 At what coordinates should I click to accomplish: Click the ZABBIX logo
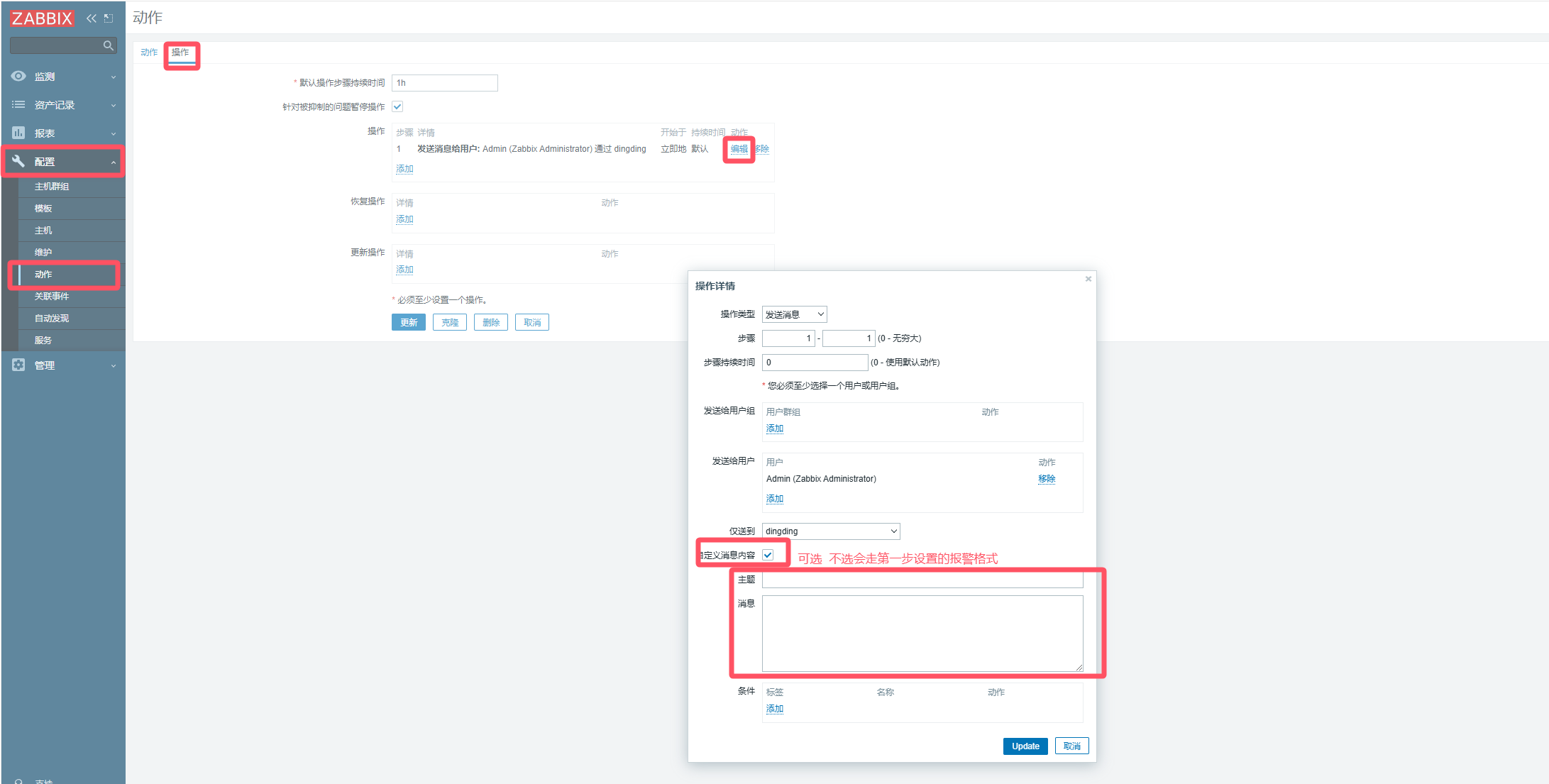(x=42, y=18)
